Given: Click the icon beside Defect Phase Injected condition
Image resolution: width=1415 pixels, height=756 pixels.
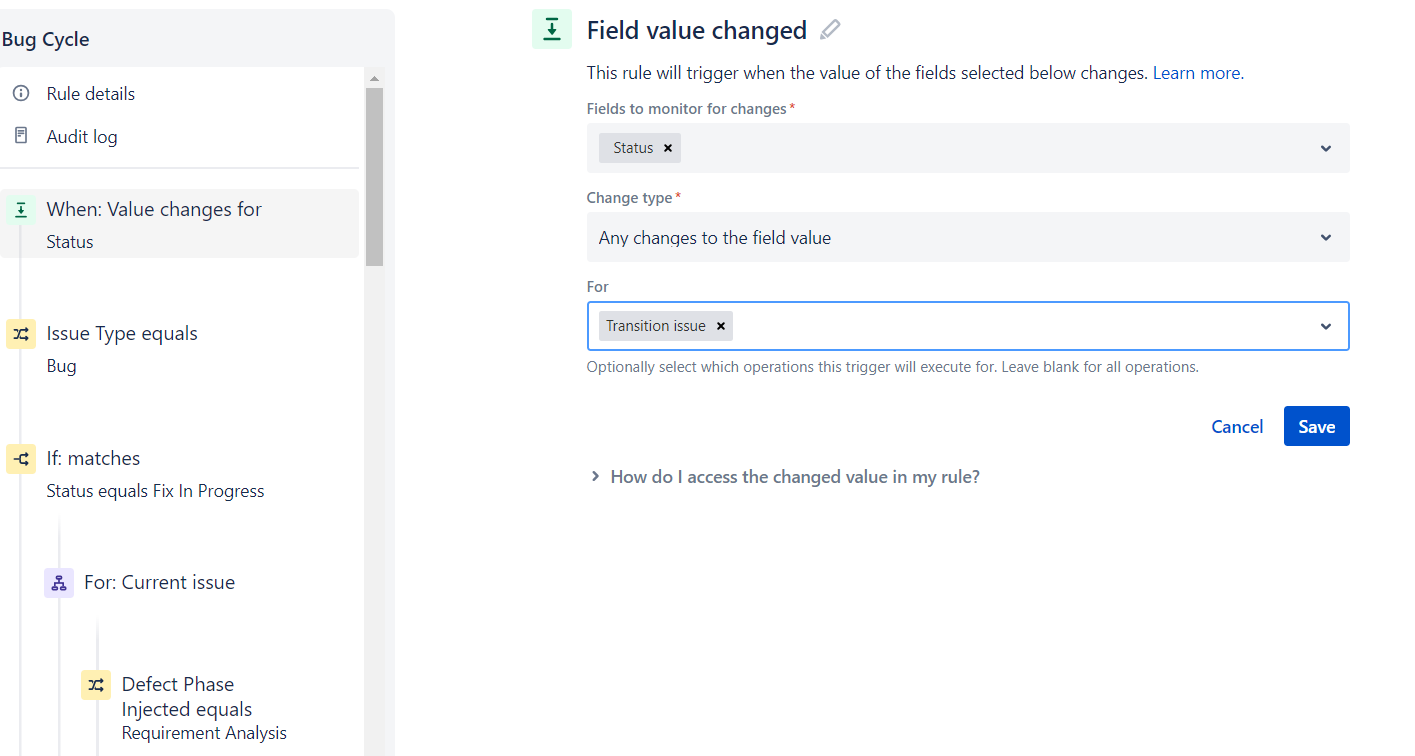Looking at the screenshot, I should [96, 685].
